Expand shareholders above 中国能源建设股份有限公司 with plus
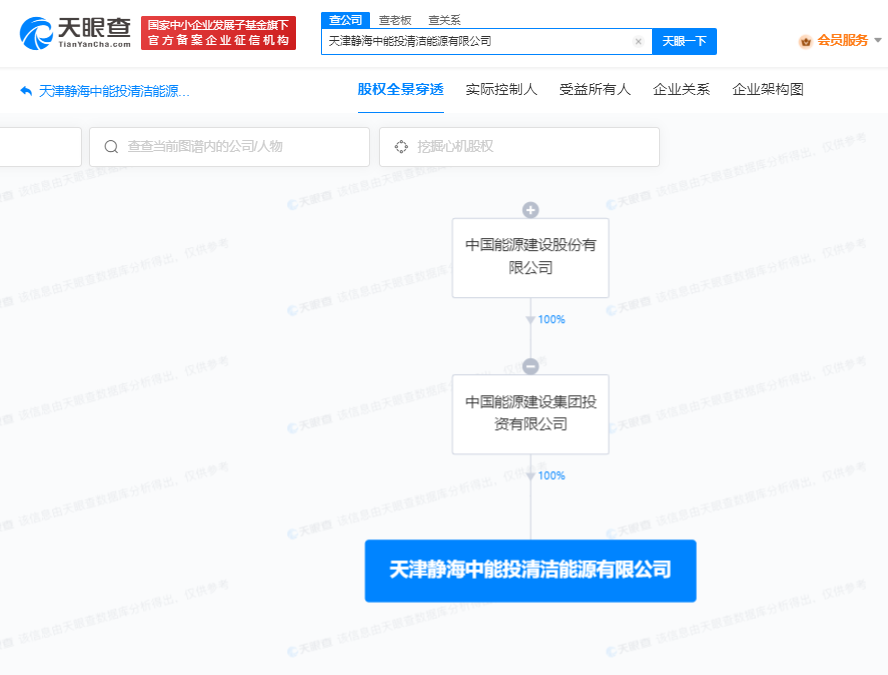888x675 pixels. tap(531, 210)
